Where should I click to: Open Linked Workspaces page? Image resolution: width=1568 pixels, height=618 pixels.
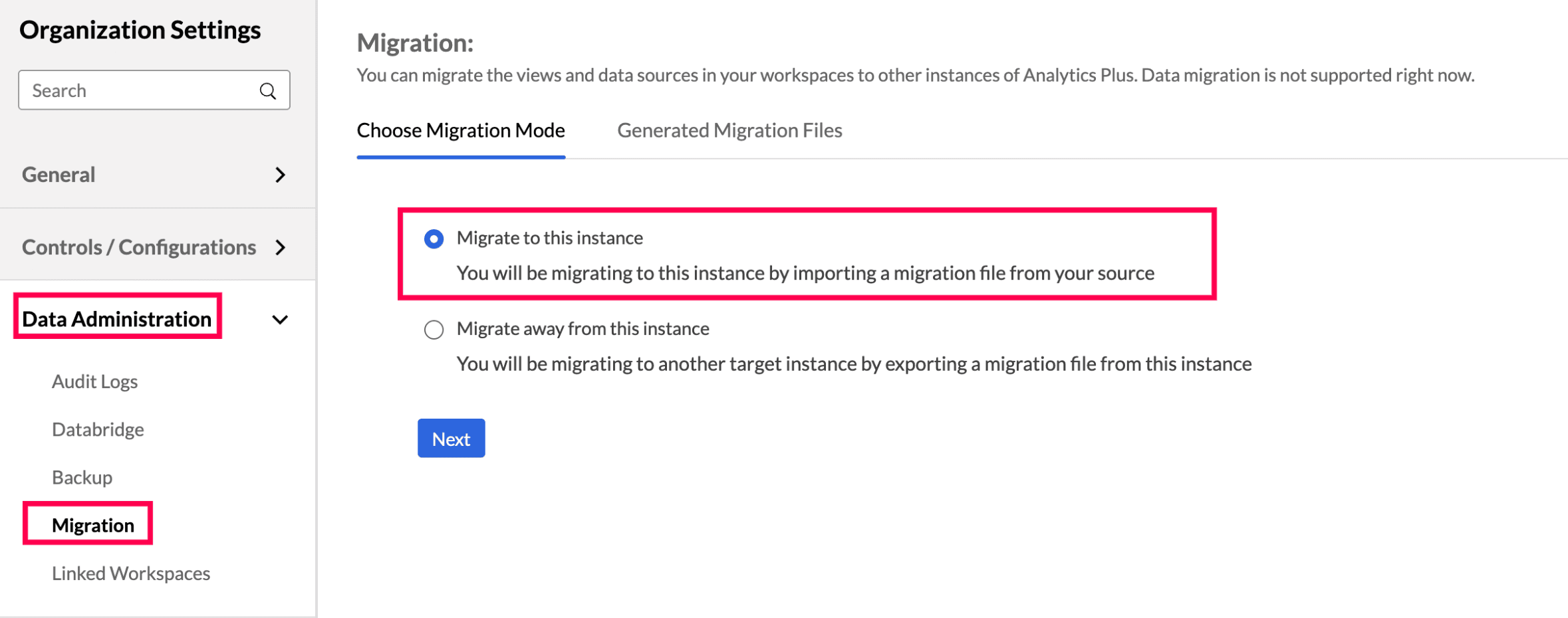pyautogui.click(x=131, y=573)
